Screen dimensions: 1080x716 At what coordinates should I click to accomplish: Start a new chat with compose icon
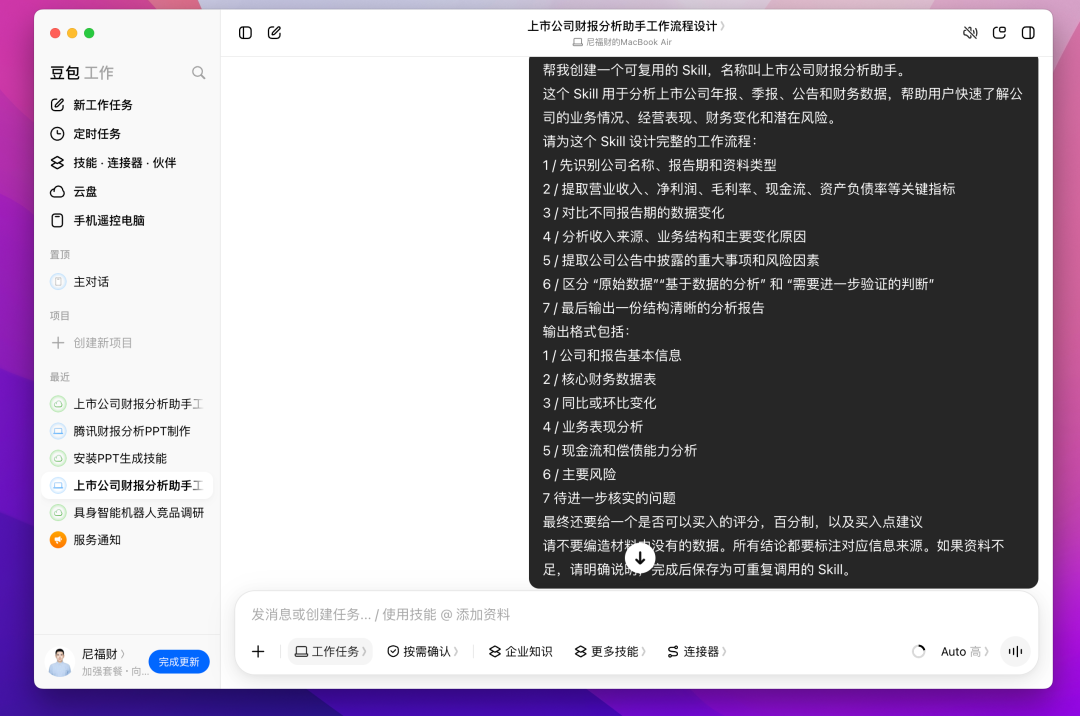coord(274,32)
